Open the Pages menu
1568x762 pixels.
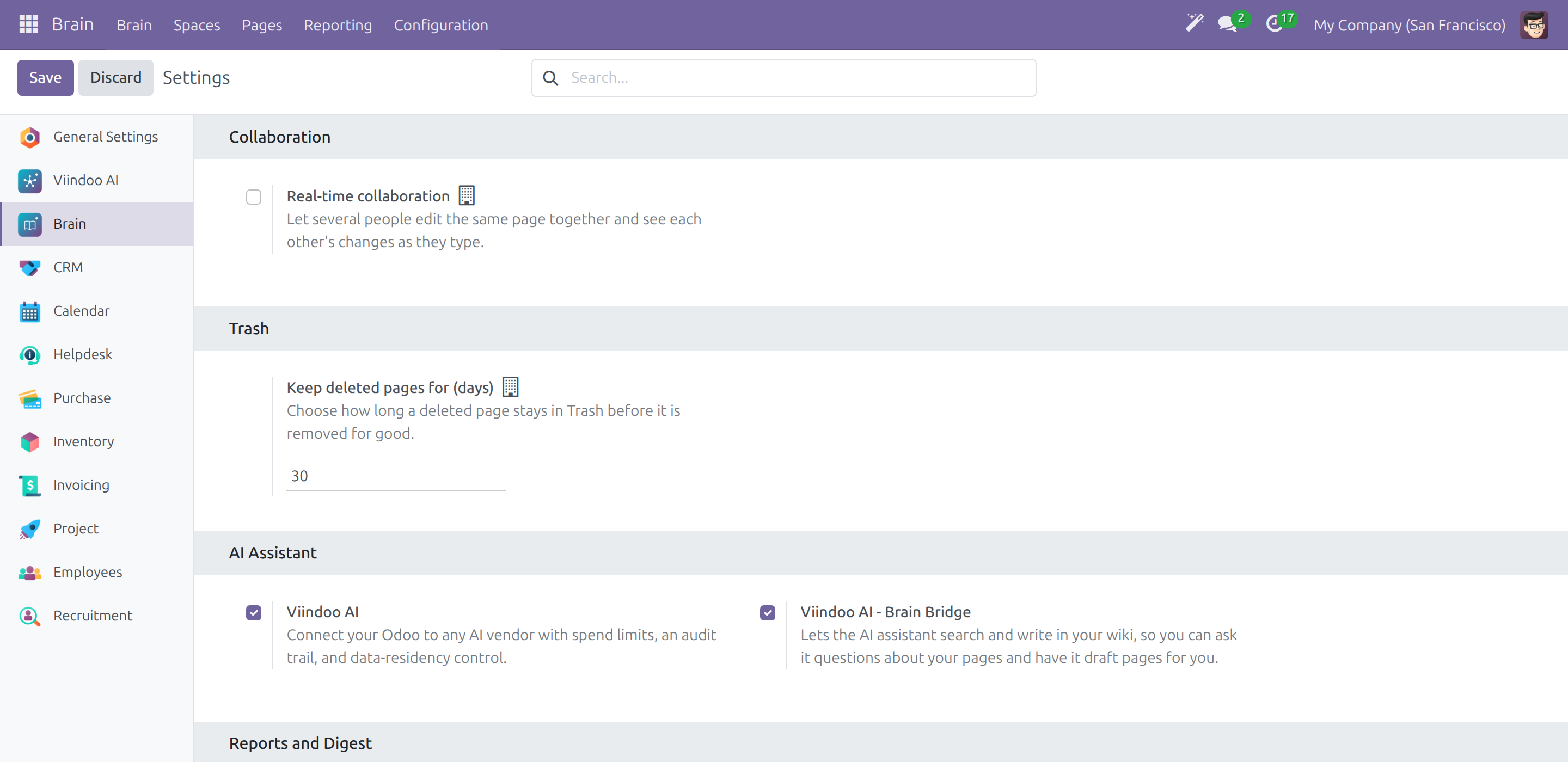coord(262,25)
